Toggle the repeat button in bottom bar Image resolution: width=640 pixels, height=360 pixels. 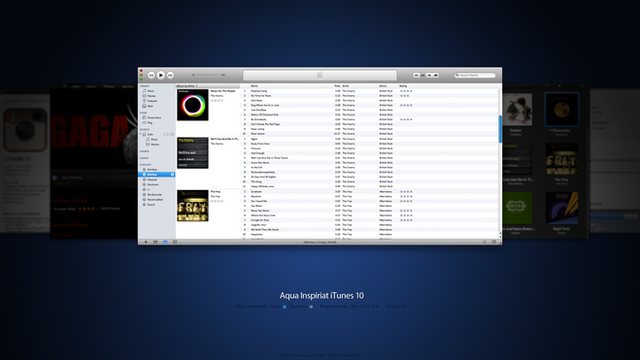165,242
